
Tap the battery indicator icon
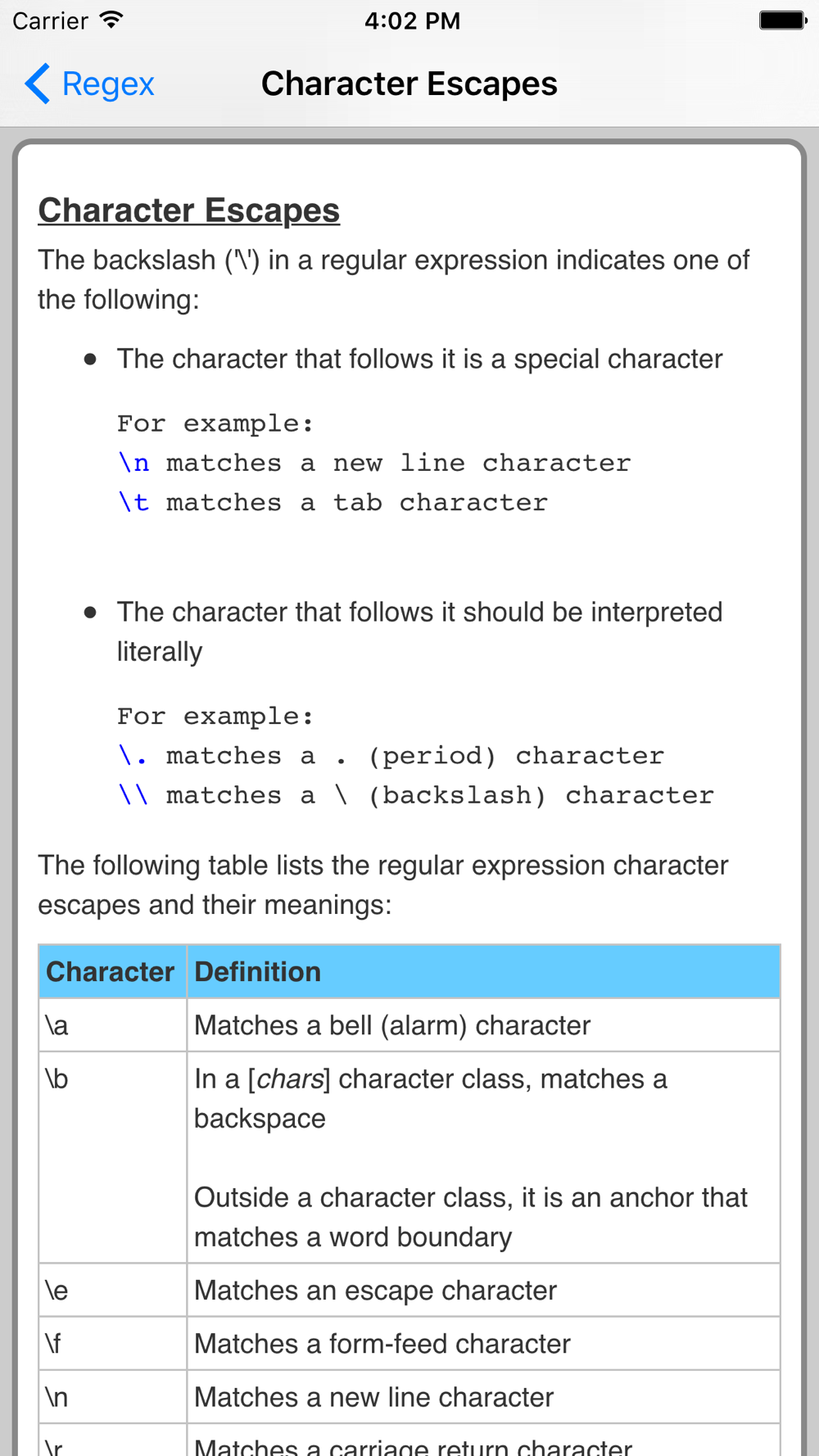point(783,20)
